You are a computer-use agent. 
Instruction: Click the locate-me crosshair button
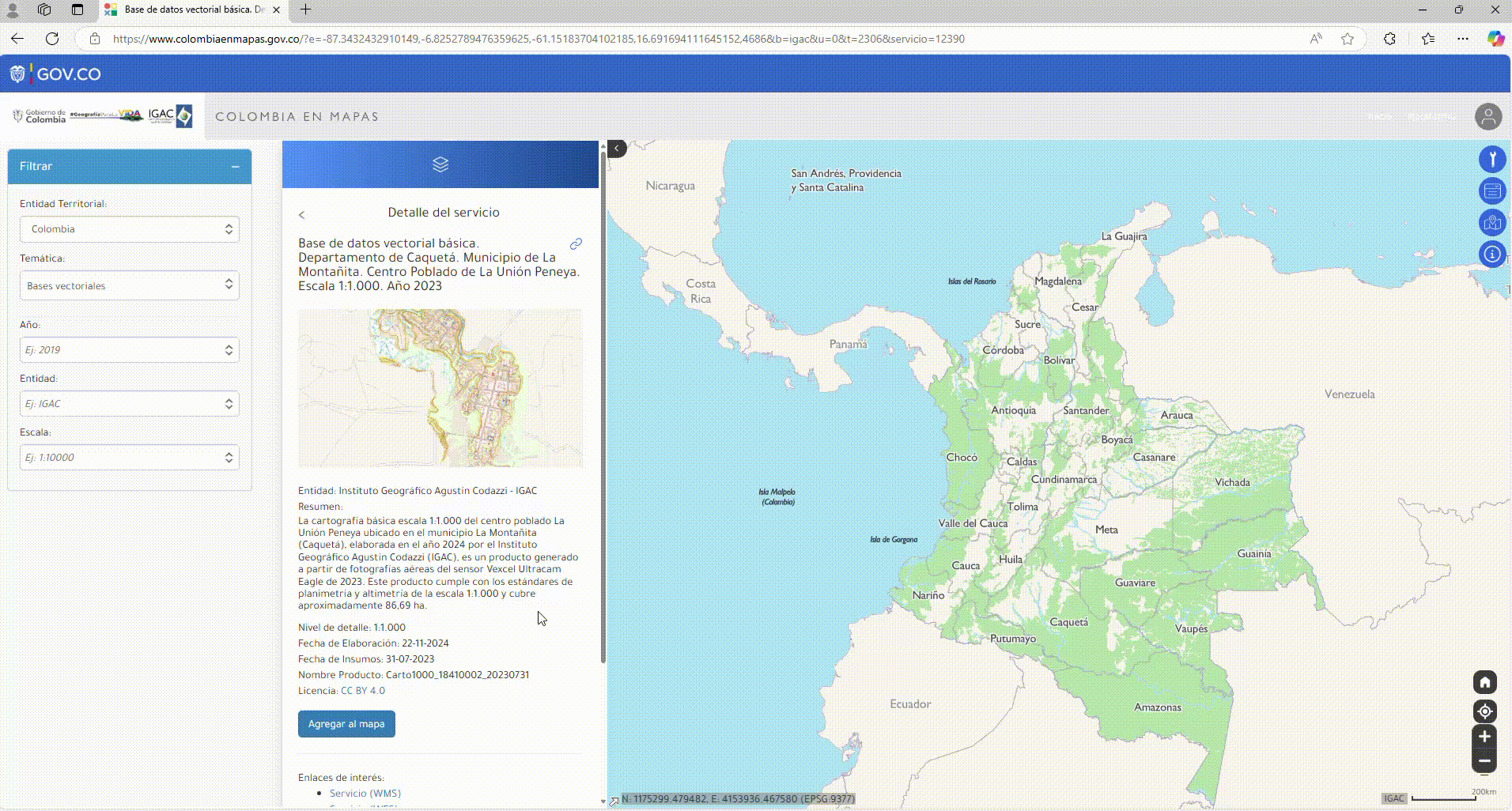click(1484, 711)
